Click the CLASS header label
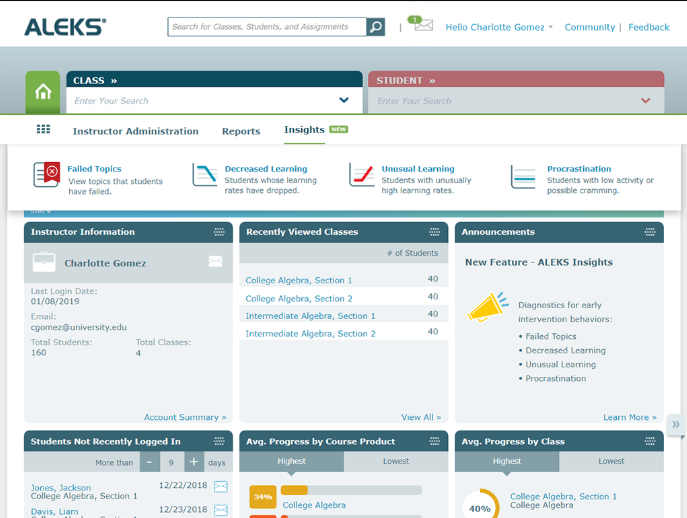Viewport: 687px width, 518px height. tap(89, 81)
